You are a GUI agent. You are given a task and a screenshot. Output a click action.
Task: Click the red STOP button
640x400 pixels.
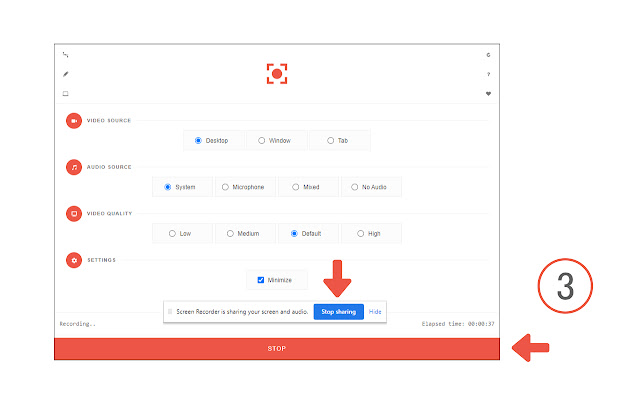(x=277, y=349)
